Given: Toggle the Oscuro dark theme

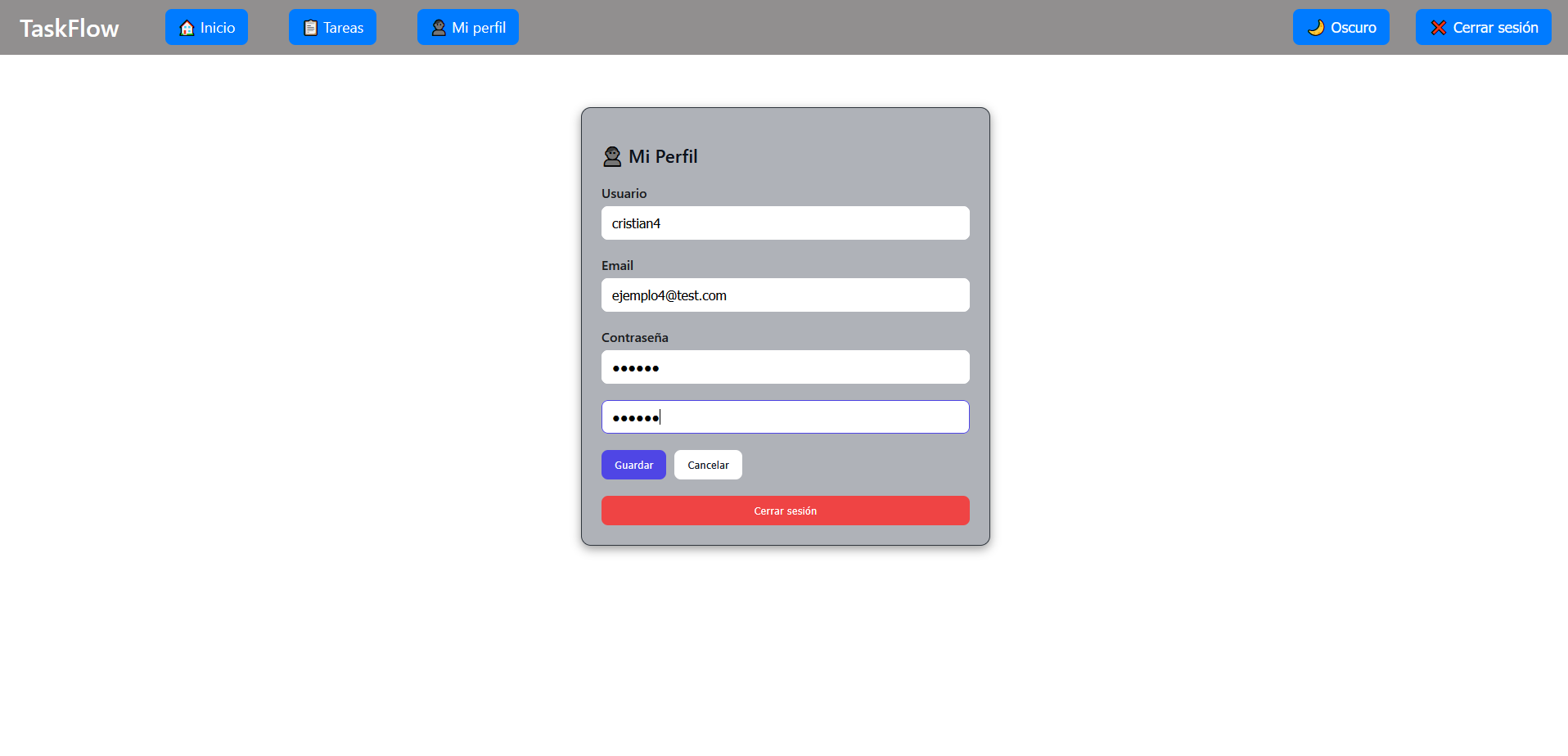Looking at the screenshot, I should pos(1340,28).
